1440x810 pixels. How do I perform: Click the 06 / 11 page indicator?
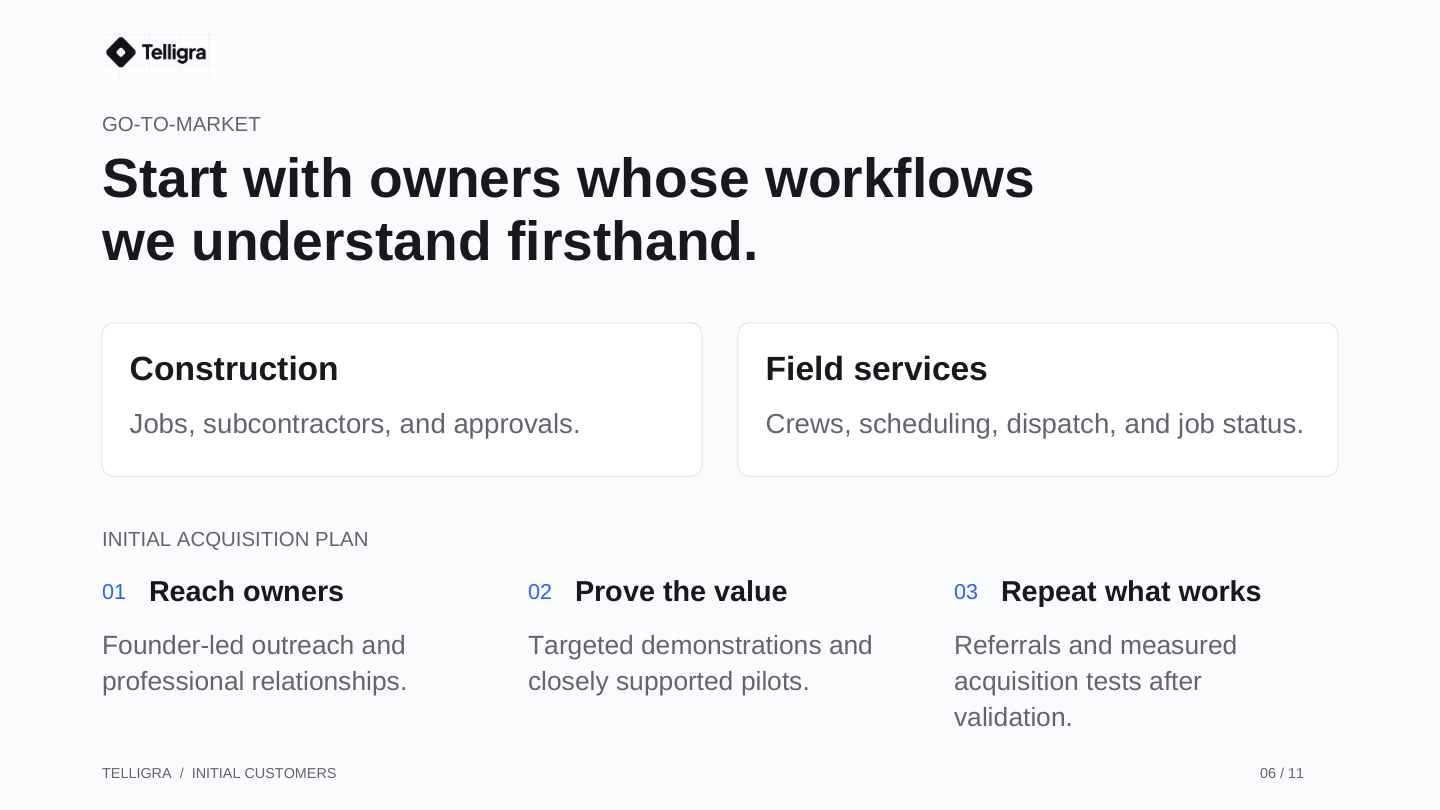pos(1282,773)
